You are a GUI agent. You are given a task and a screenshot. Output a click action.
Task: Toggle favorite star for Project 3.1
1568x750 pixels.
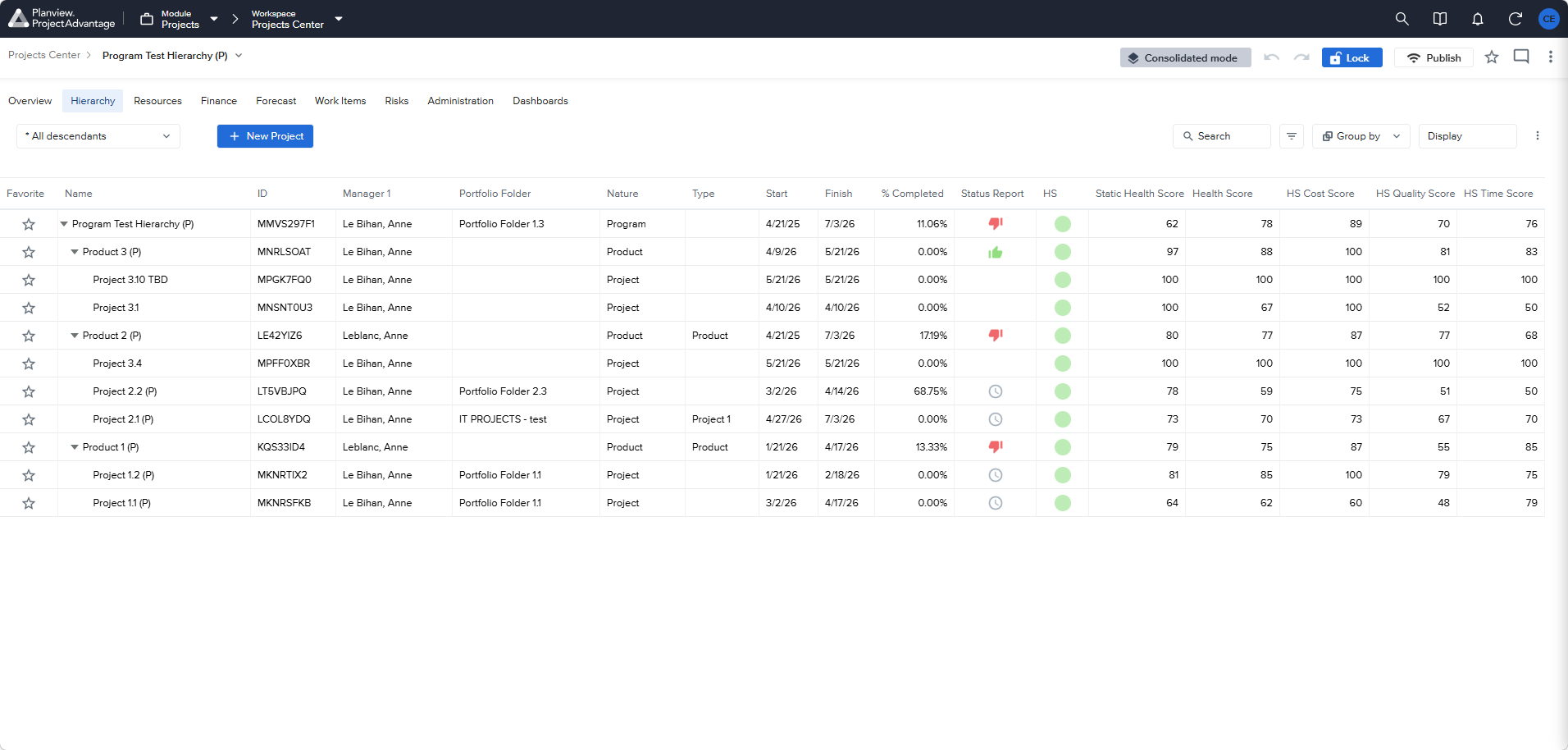coord(29,308)
